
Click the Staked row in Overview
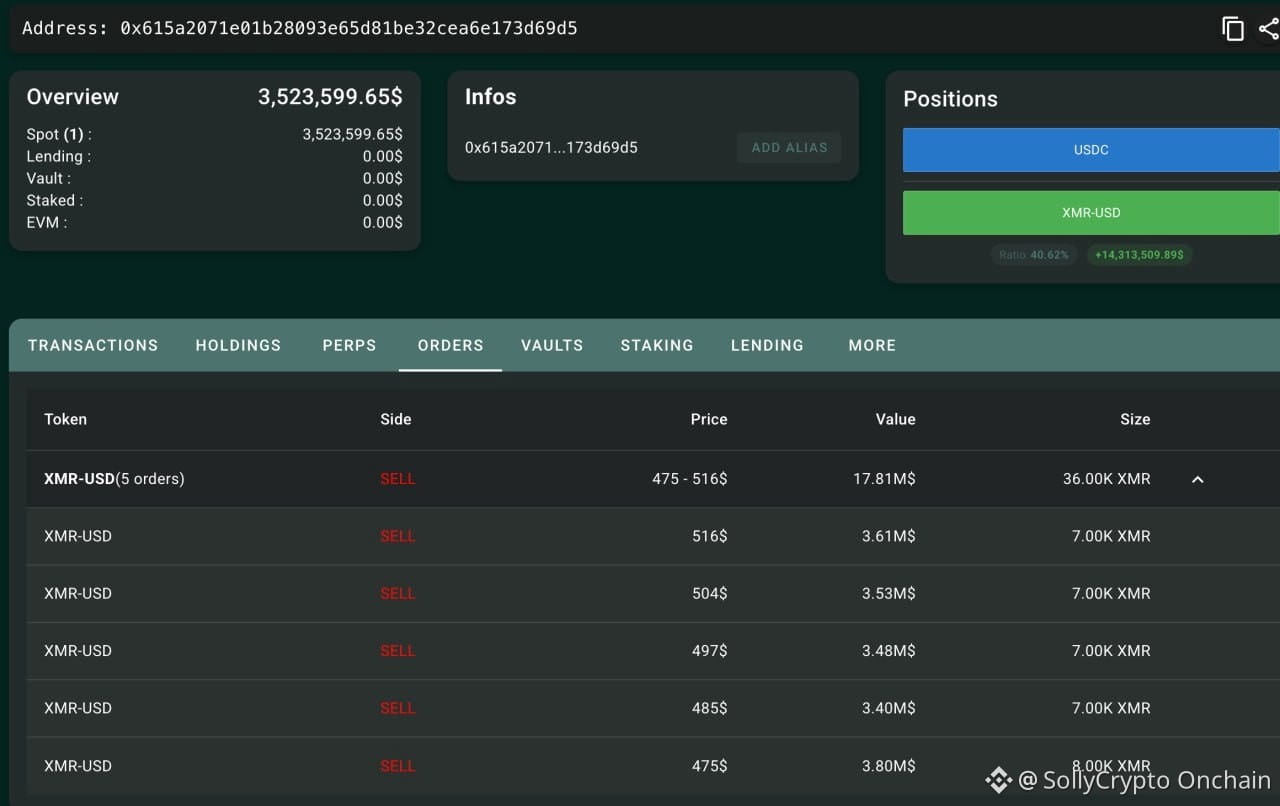tap(215, 200)
